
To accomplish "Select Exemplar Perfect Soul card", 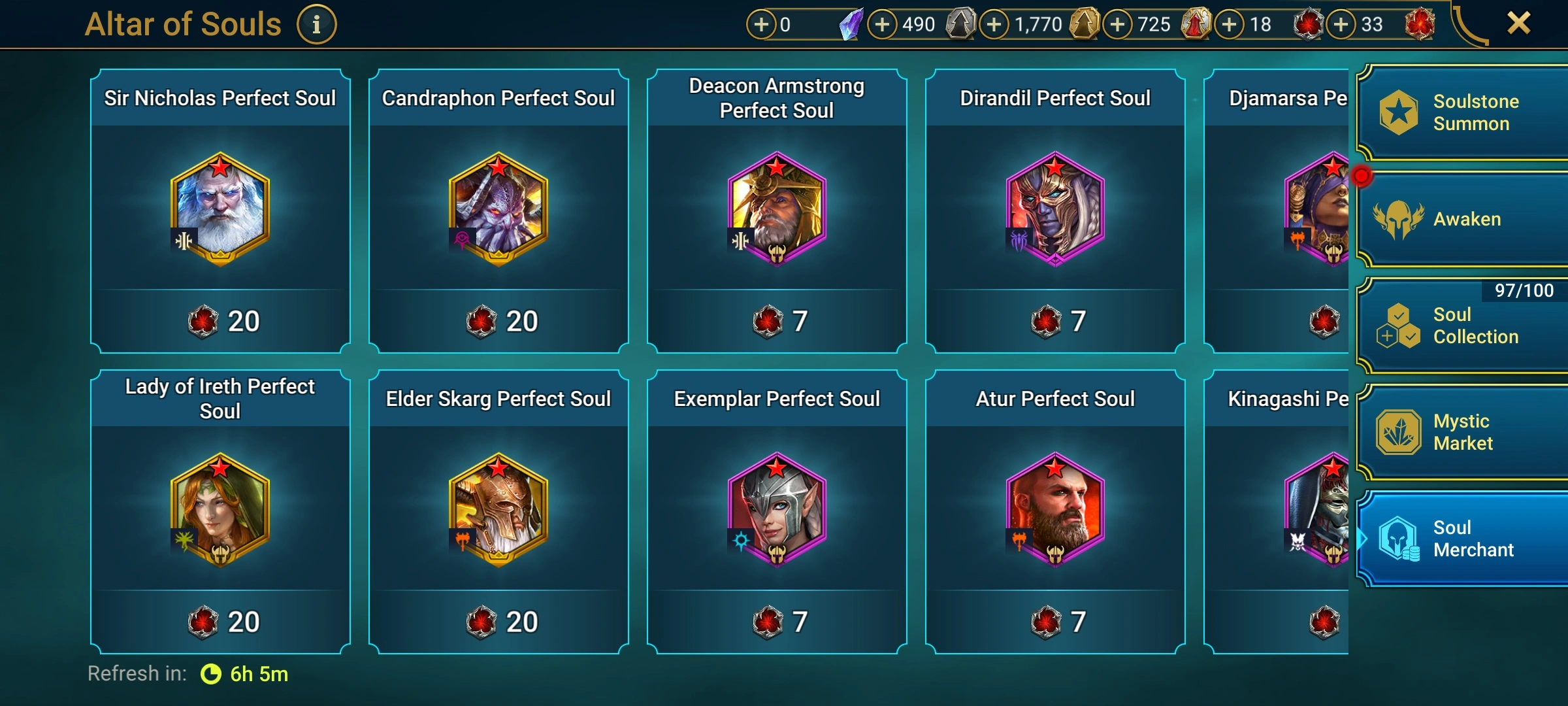I will point(777,511).
